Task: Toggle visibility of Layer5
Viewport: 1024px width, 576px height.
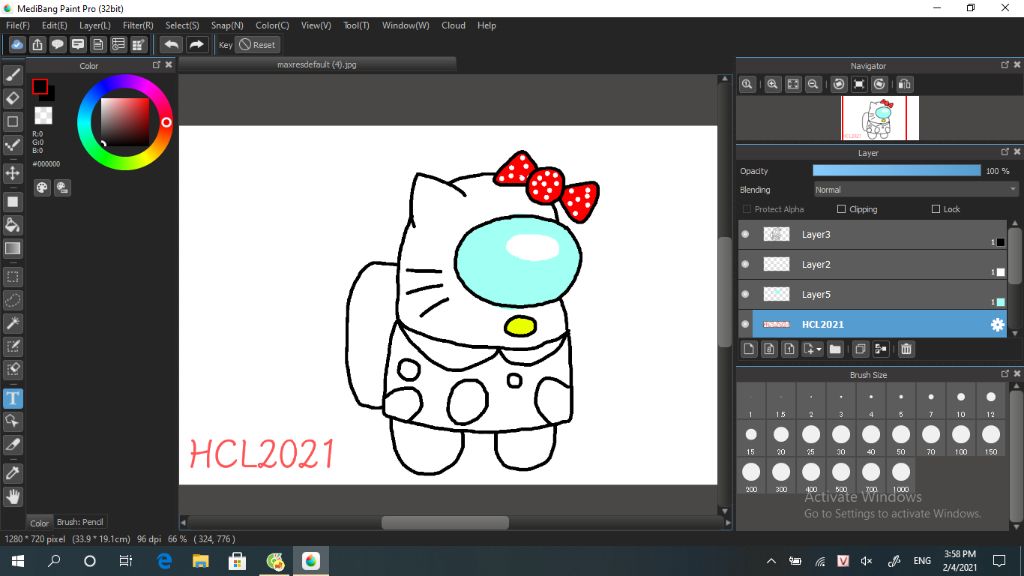Action: coord(745,295)
